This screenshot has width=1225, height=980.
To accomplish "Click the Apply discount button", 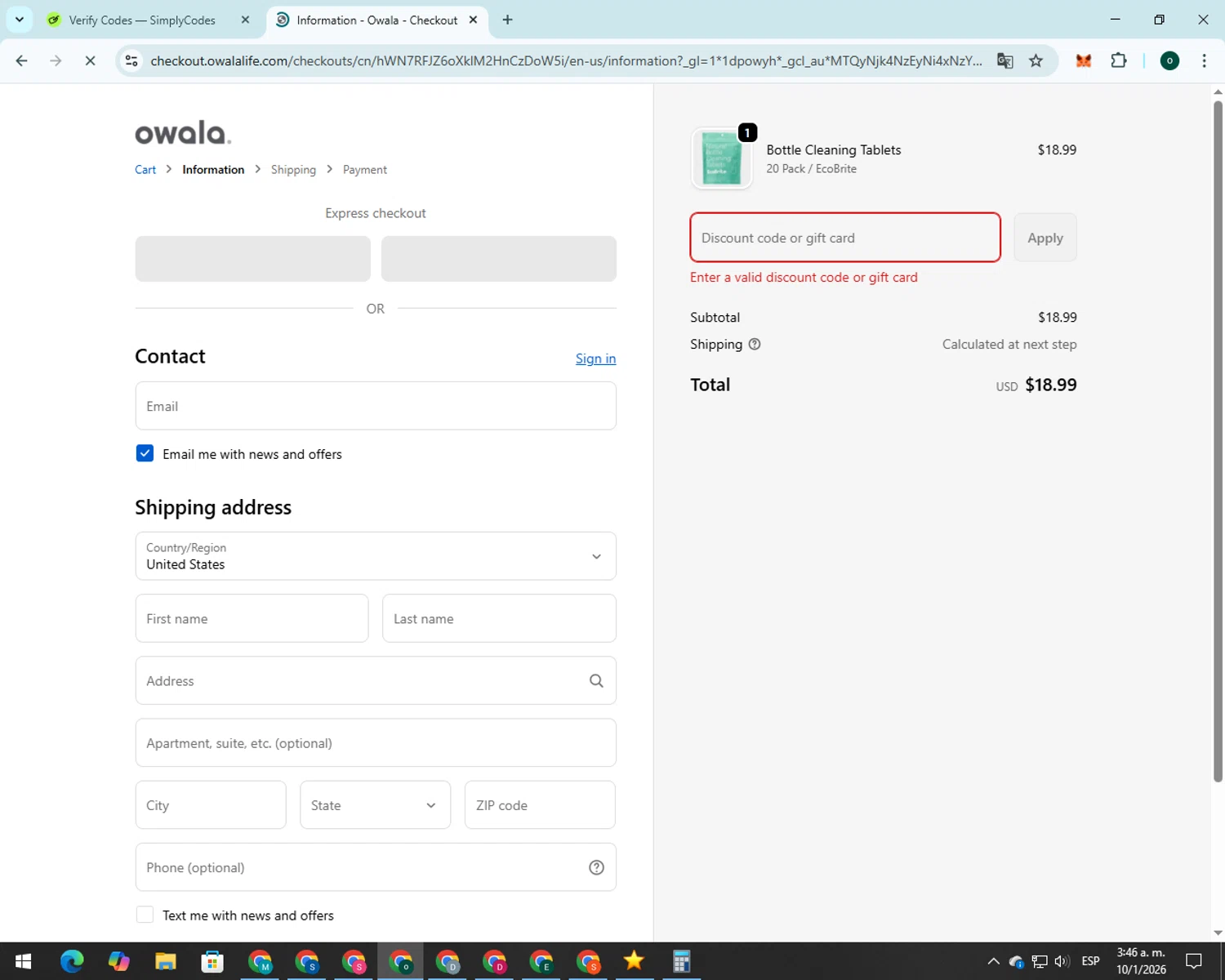I will pos(1045,238).
